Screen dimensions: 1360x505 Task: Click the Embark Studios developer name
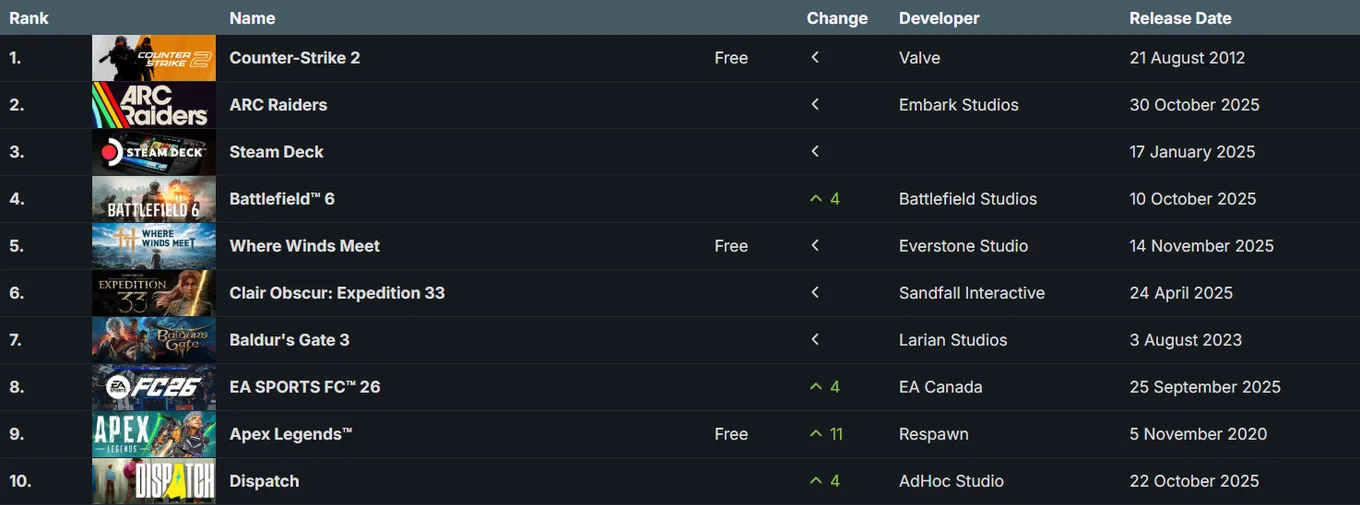click(x=959, y=105)
